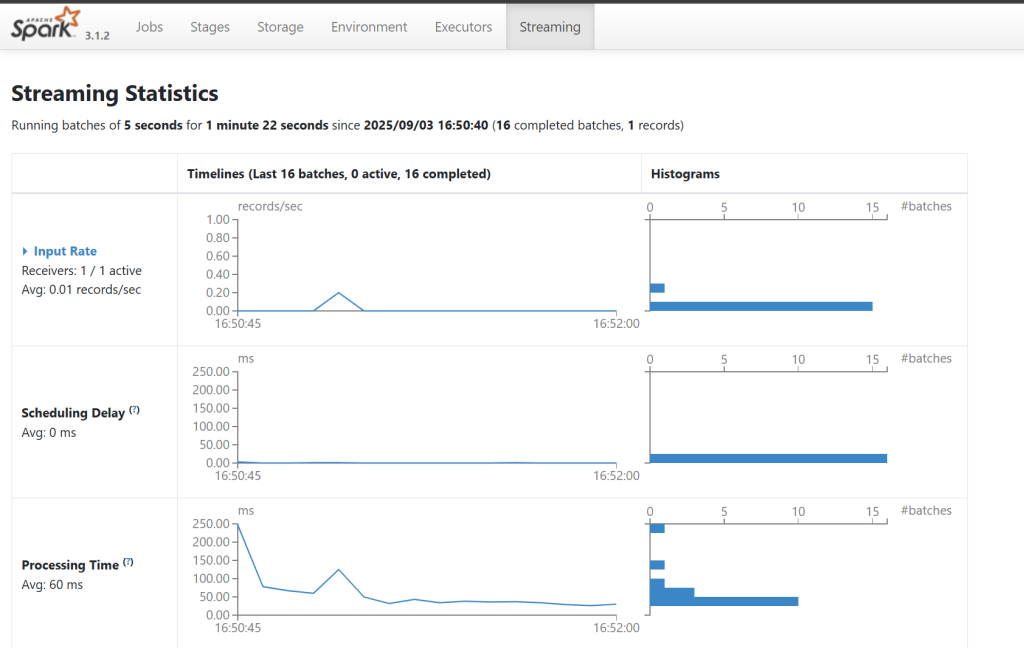Click the Processing Time help (?) icon
1024x648 pixels.
click(128, 562)
